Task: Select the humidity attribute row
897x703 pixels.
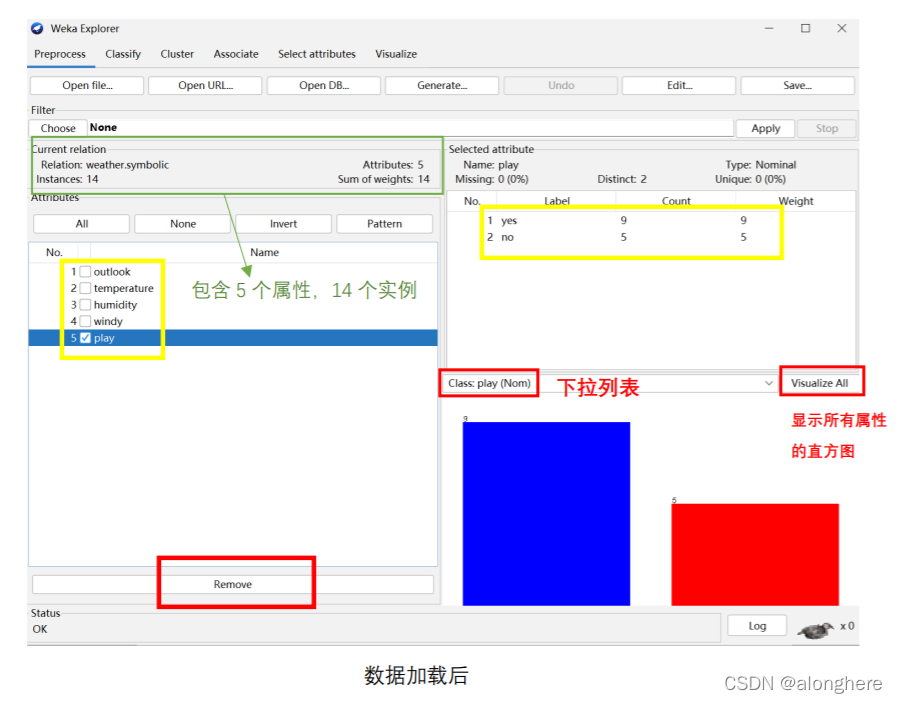Action: click(x=233, y=304)
